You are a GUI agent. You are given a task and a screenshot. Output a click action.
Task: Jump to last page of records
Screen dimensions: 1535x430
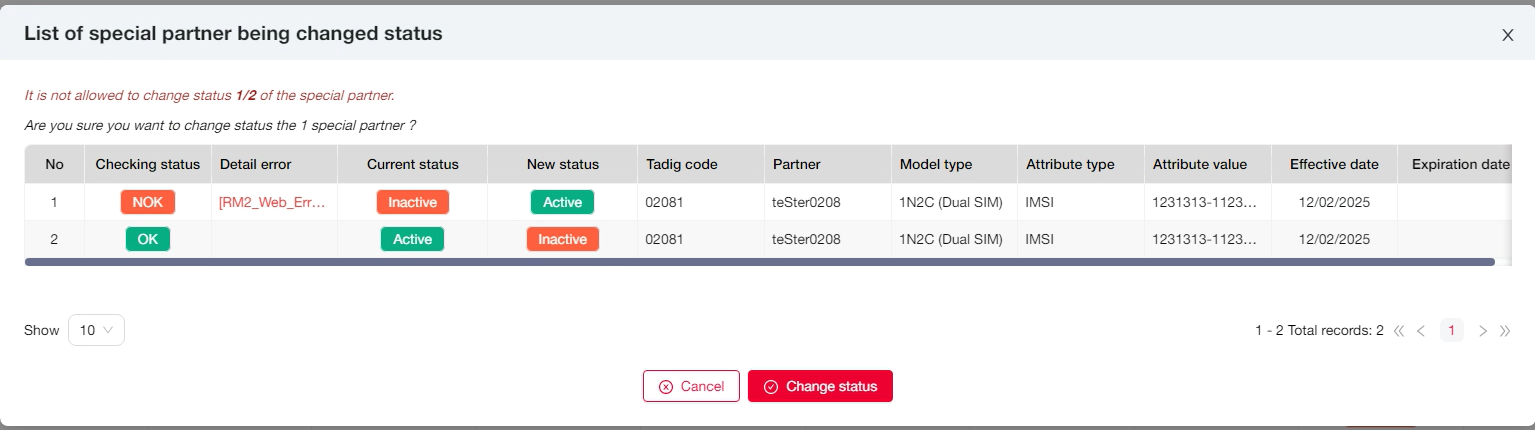coord(1505,331)
